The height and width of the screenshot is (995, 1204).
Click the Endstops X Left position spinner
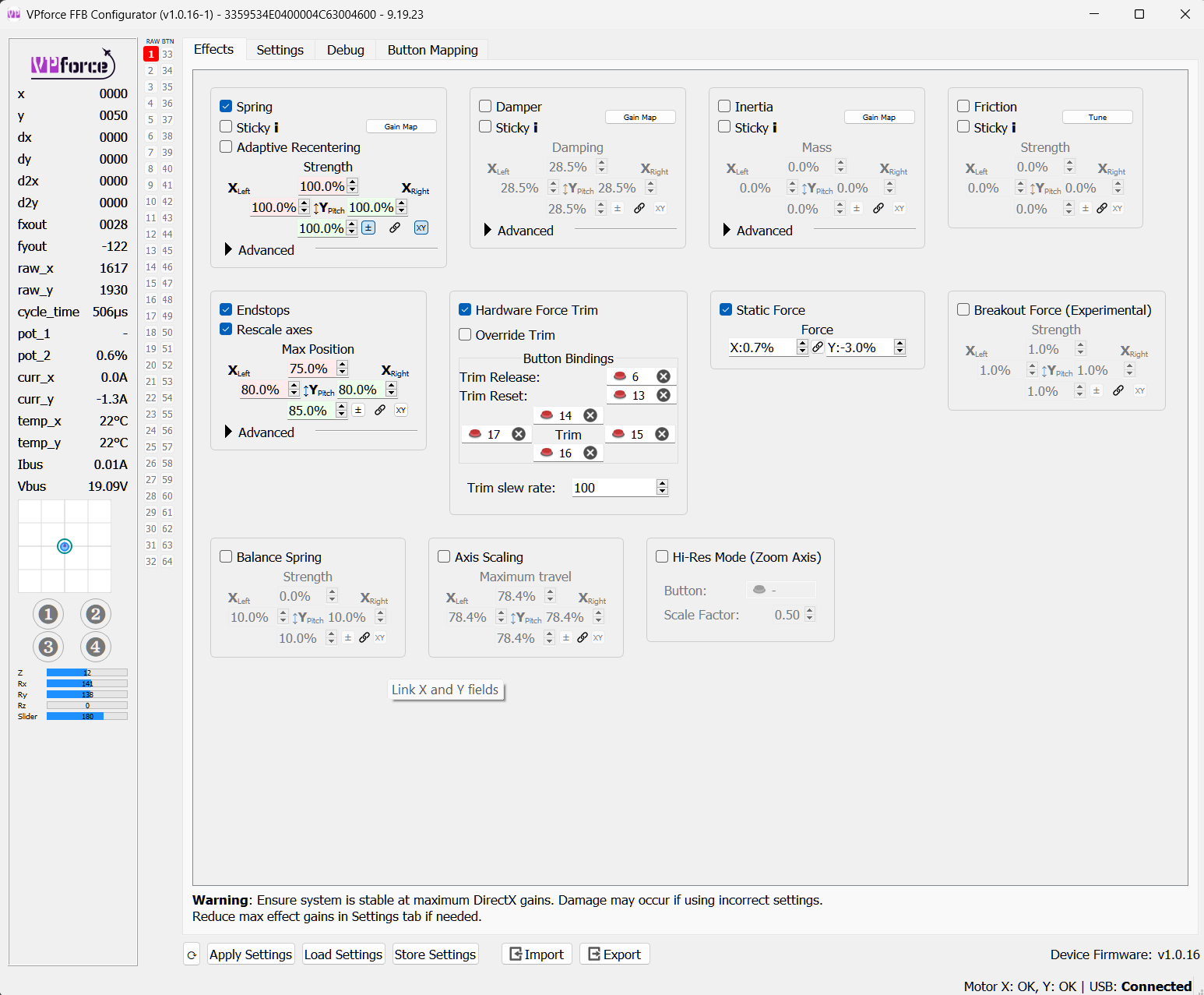294,389
